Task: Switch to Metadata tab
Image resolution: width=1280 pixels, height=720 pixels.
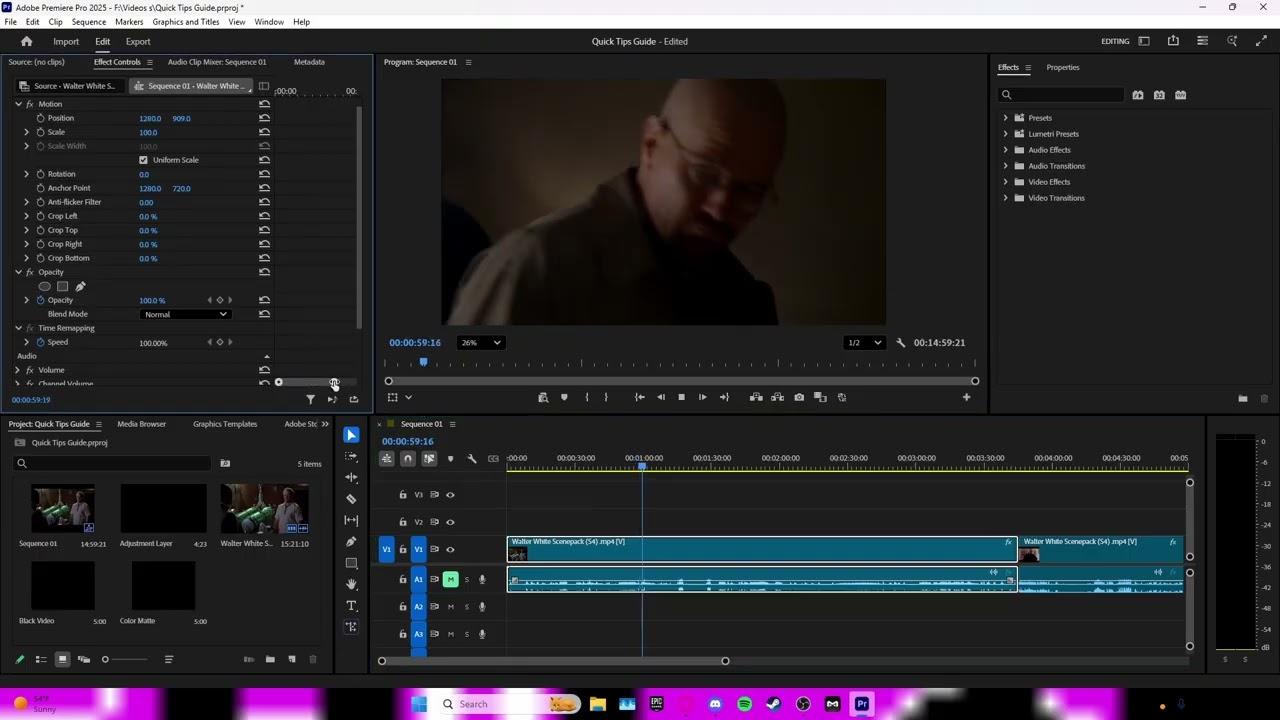Action: pyautogui.click(x=309, y=62)
